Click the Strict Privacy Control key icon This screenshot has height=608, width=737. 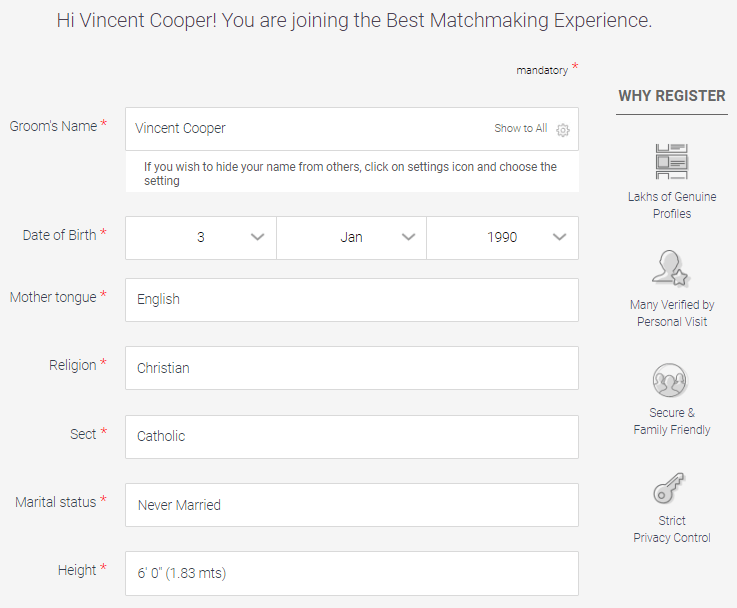[669, 488]
